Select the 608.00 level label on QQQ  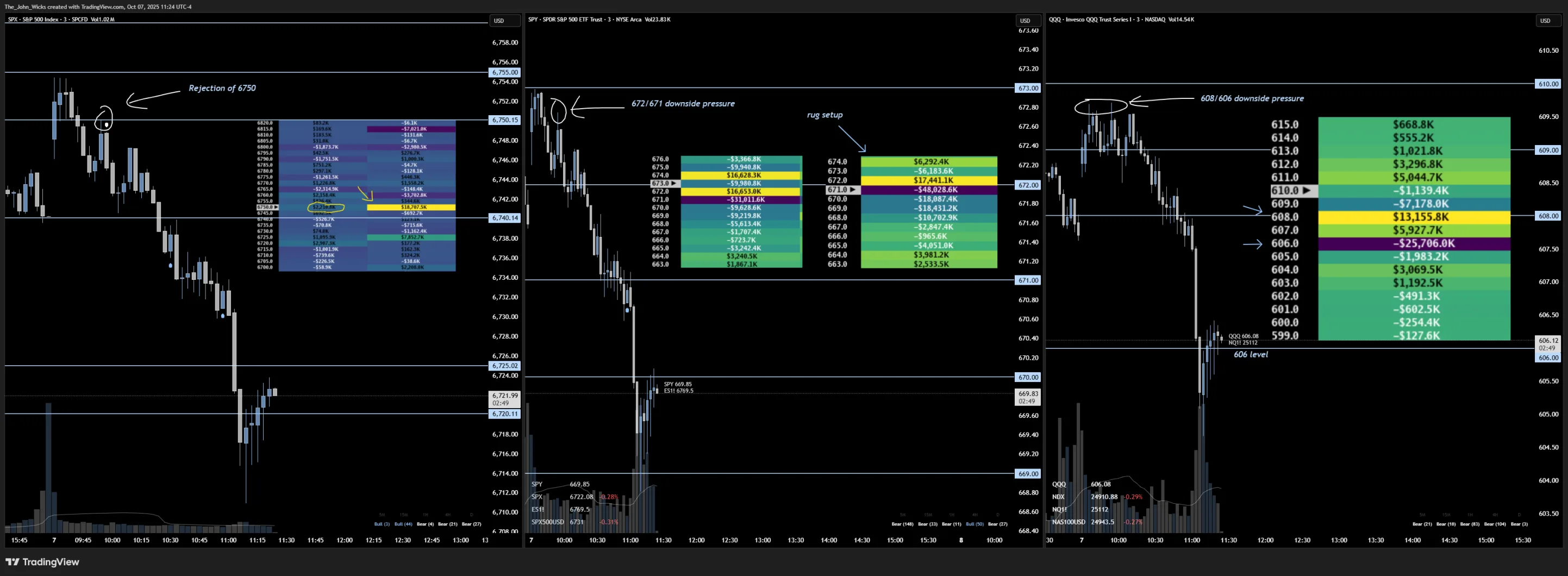[1548, 216]
